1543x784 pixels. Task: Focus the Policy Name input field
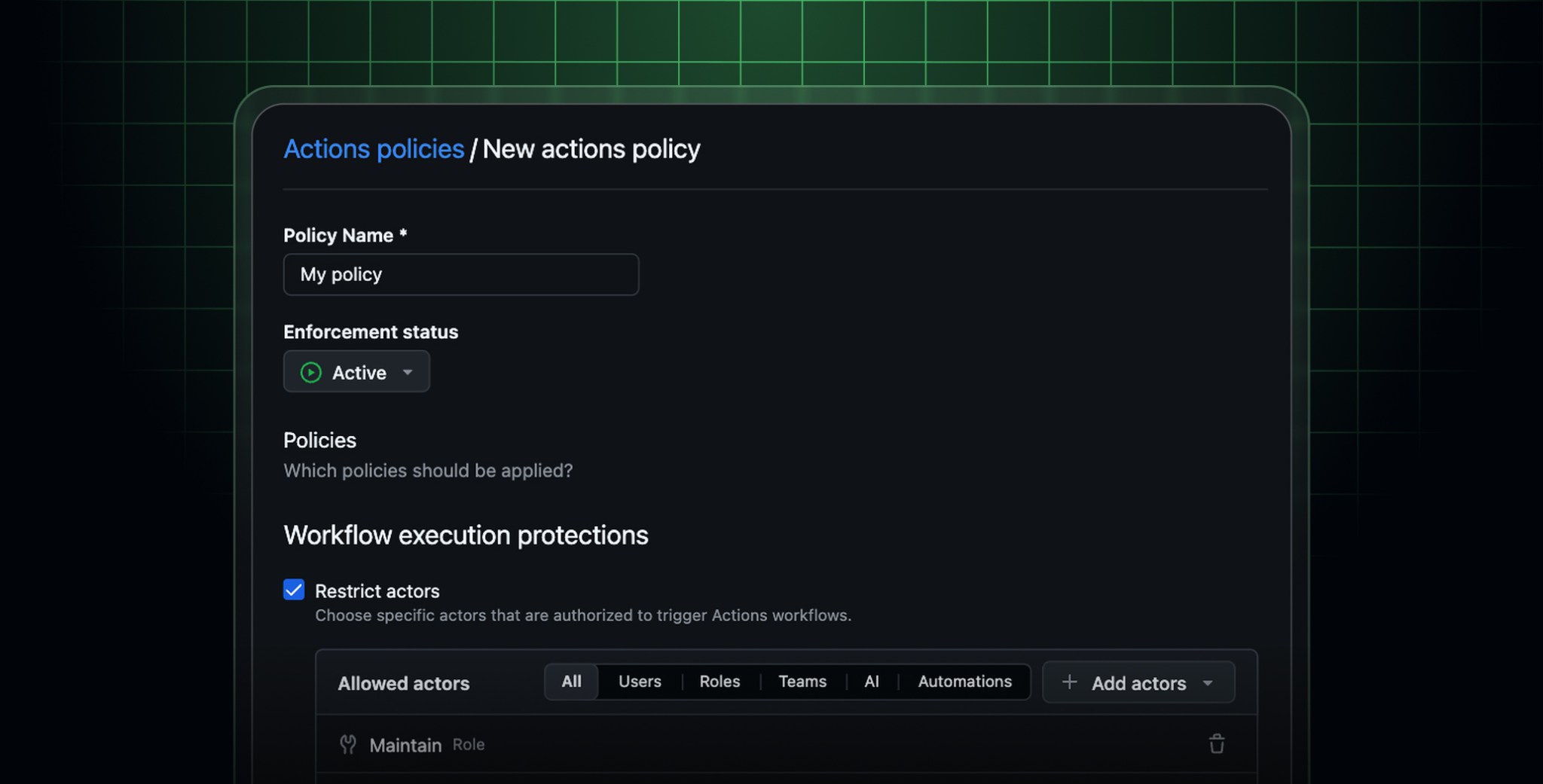(461, 274)
